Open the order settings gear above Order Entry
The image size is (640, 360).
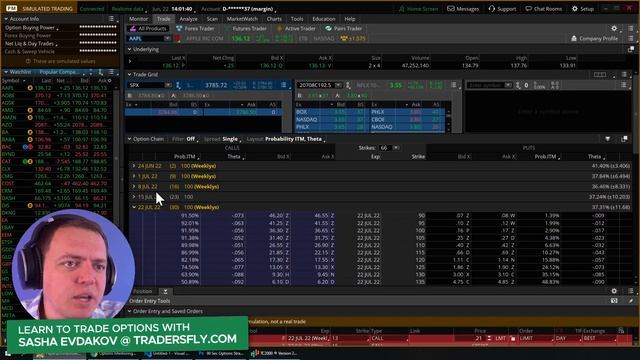[x=614, y=291]
